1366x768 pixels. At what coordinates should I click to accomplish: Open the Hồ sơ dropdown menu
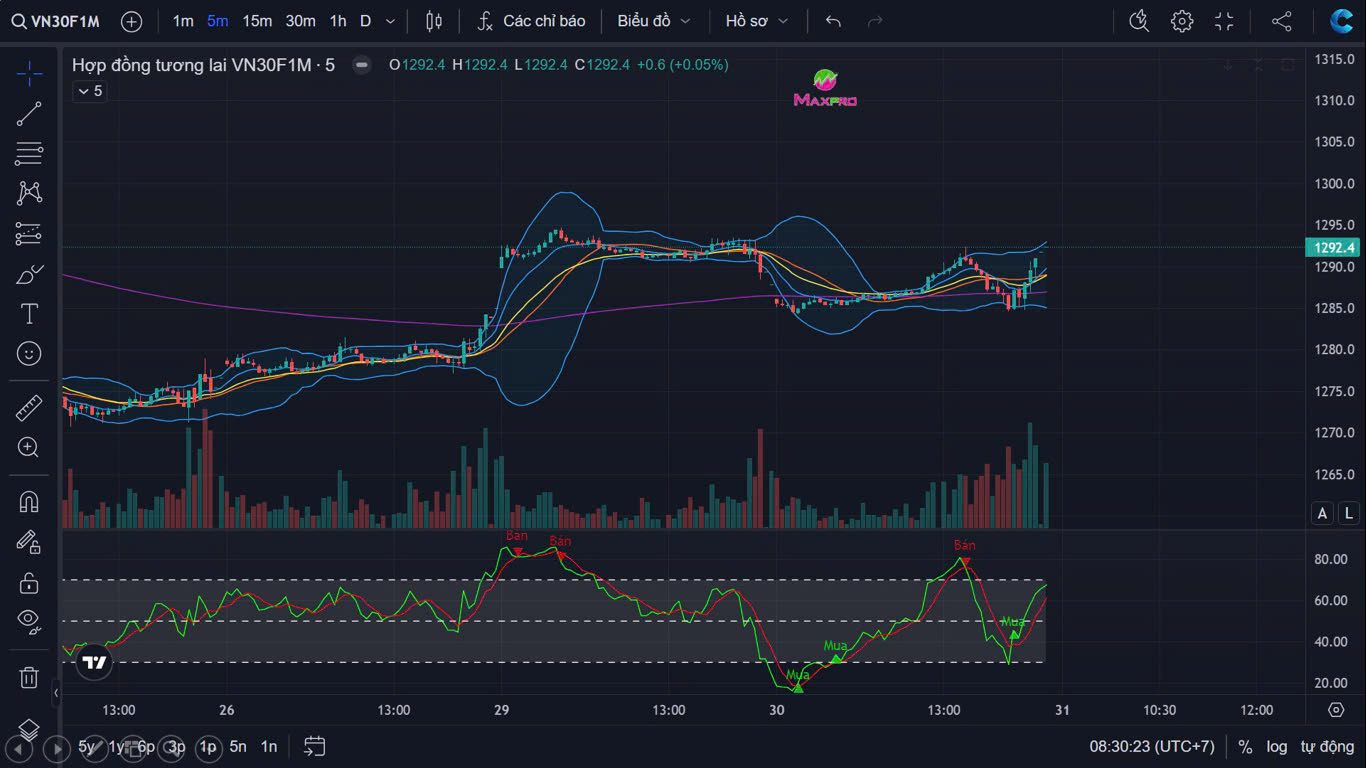[x=757, y=21]
